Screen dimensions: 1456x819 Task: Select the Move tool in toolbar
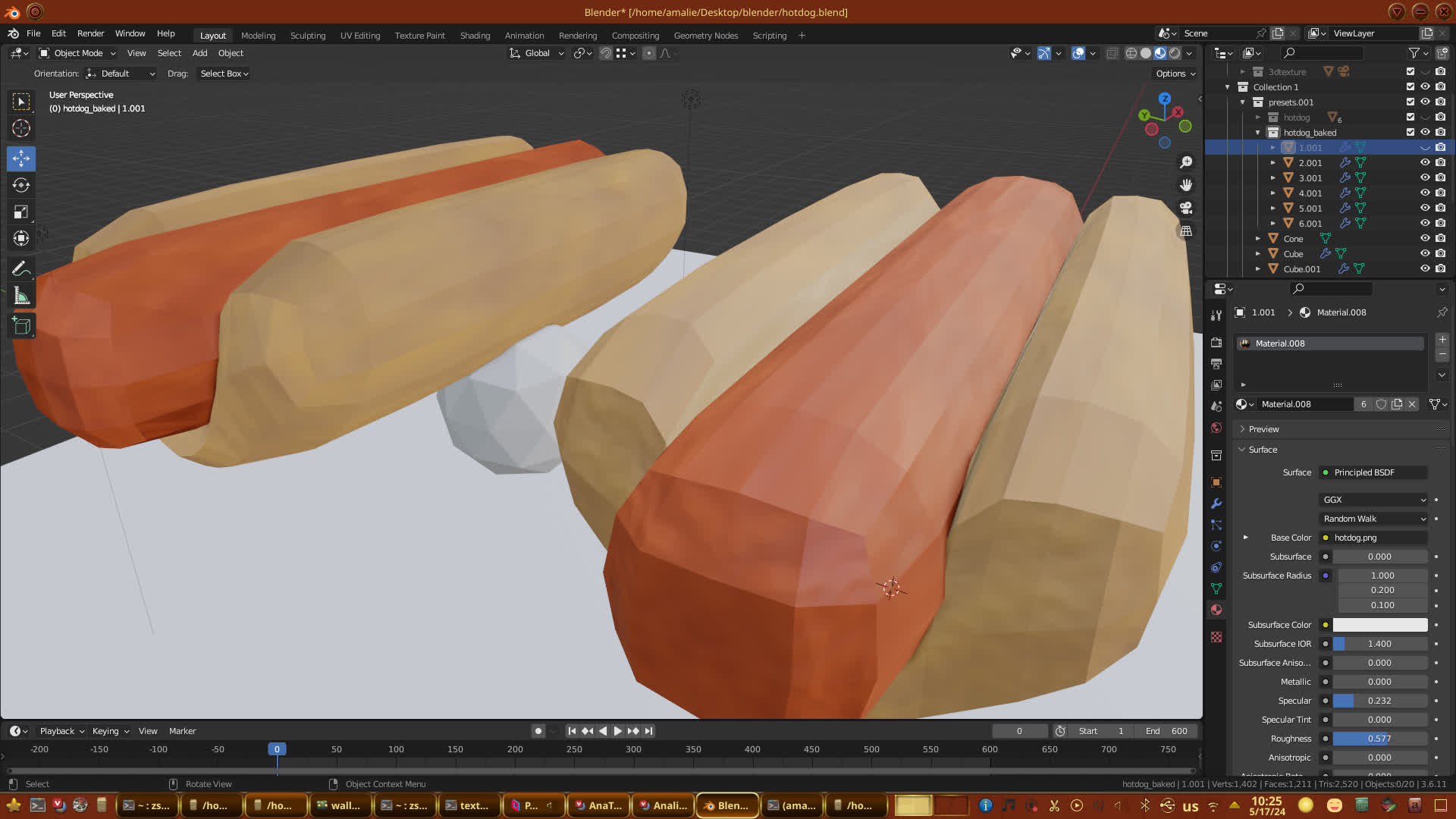coord(21,158)
